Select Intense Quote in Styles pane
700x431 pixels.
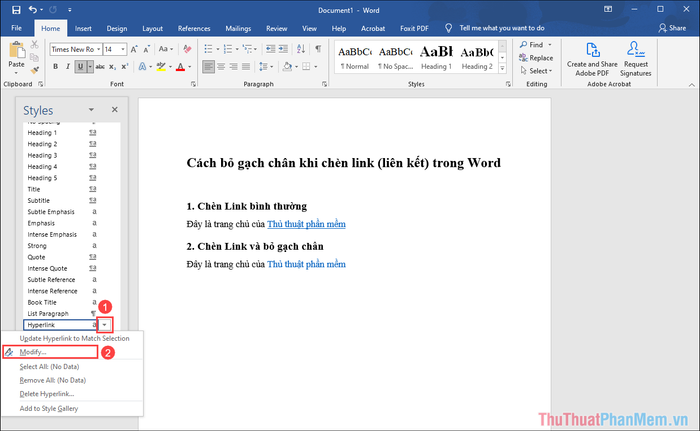[62, 268]
